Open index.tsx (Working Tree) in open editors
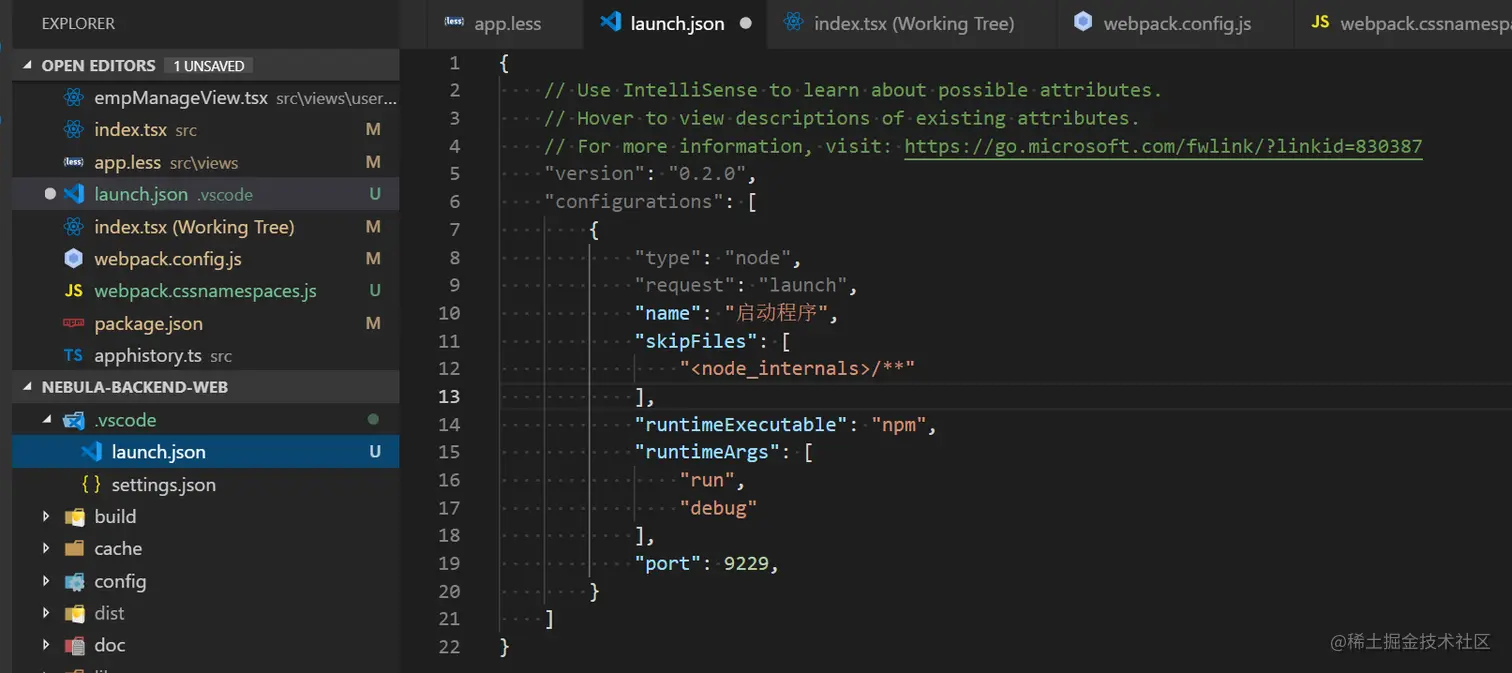This screenshot has height=673, width=1512. tap(206, 227)
